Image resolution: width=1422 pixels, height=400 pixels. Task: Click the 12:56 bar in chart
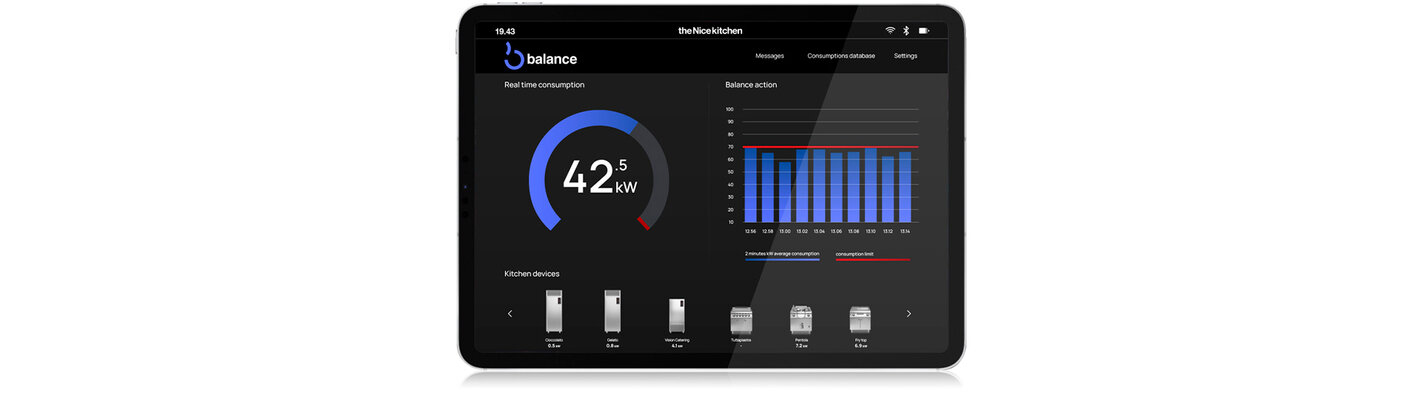[x=751, y=185]
